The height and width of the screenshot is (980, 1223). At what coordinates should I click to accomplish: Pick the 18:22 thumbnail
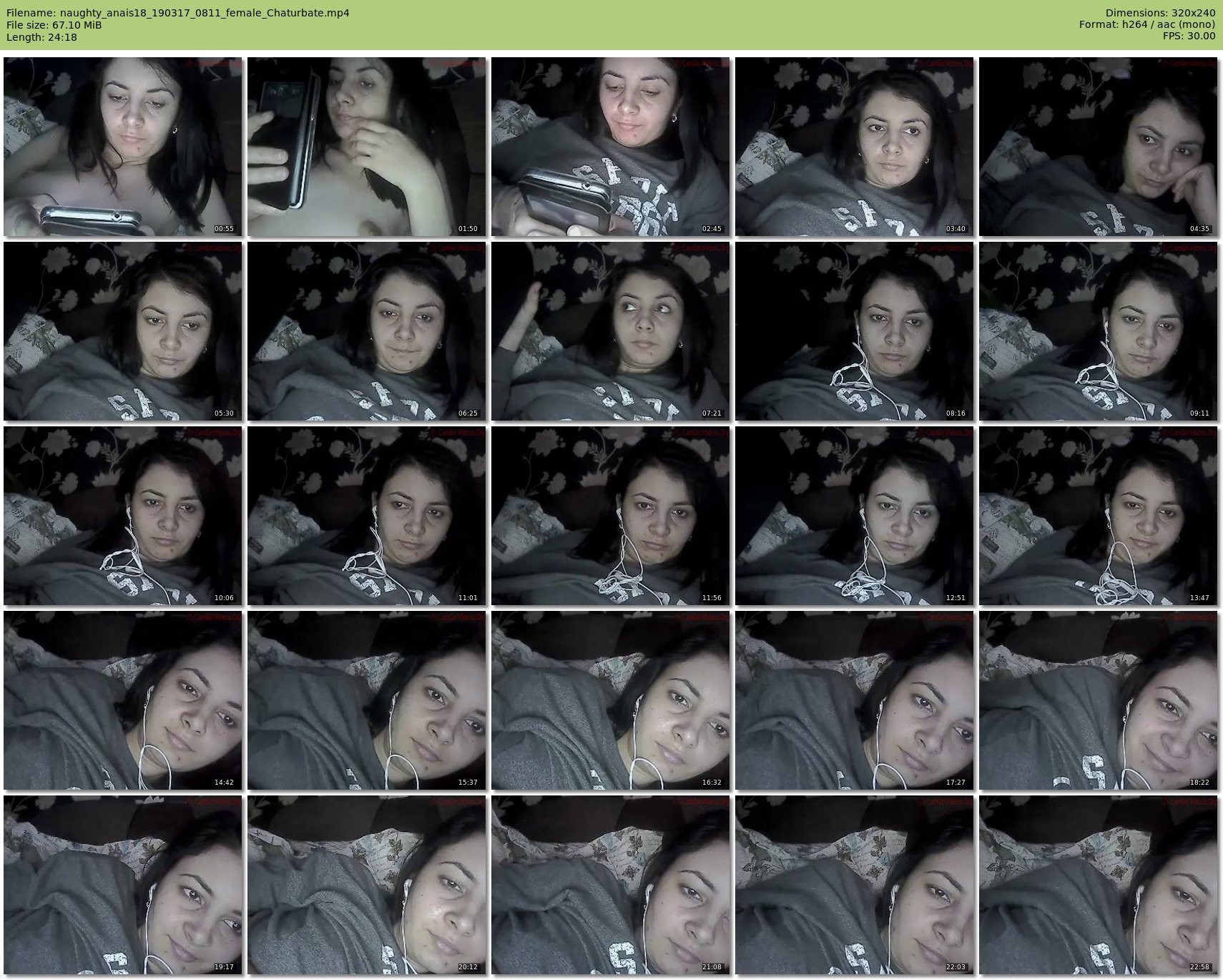tap(1099, 700)
